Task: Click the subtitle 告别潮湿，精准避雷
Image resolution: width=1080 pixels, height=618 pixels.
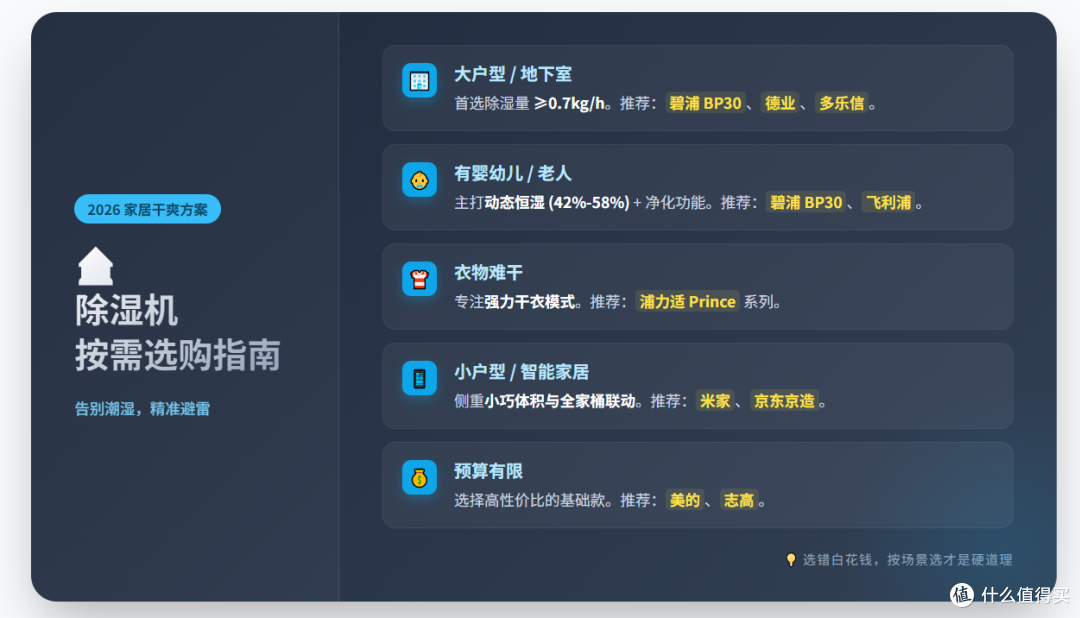Action: 143,409
